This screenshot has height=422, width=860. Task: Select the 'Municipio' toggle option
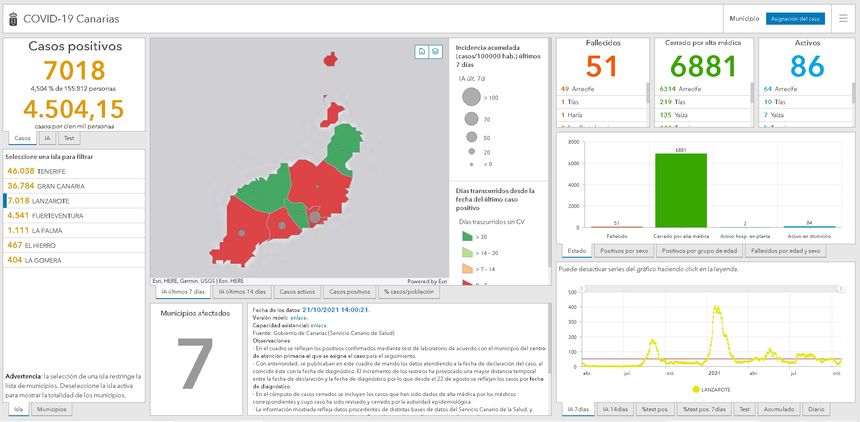tap(744, 18)
